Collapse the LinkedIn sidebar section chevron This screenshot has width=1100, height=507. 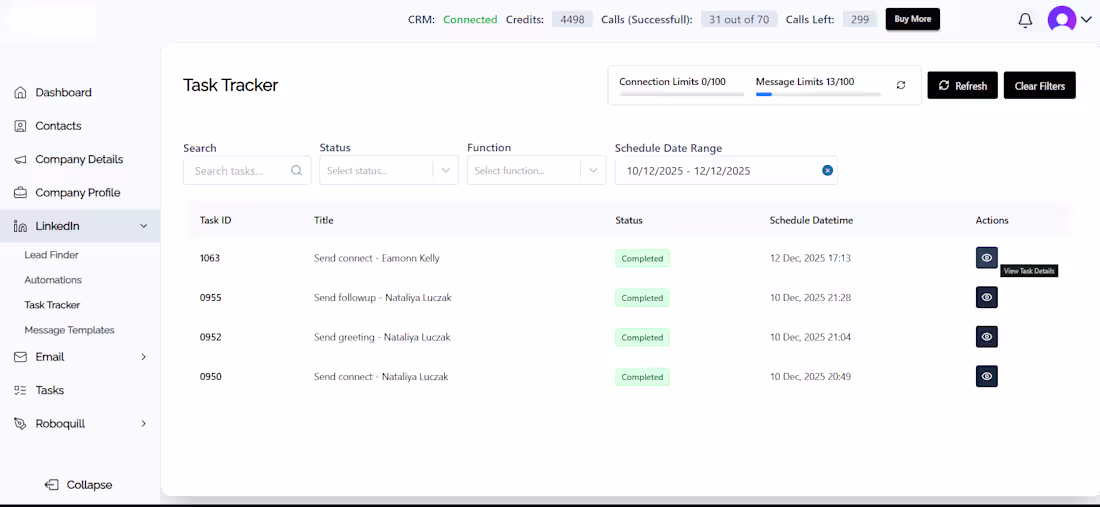coord(144,226)
